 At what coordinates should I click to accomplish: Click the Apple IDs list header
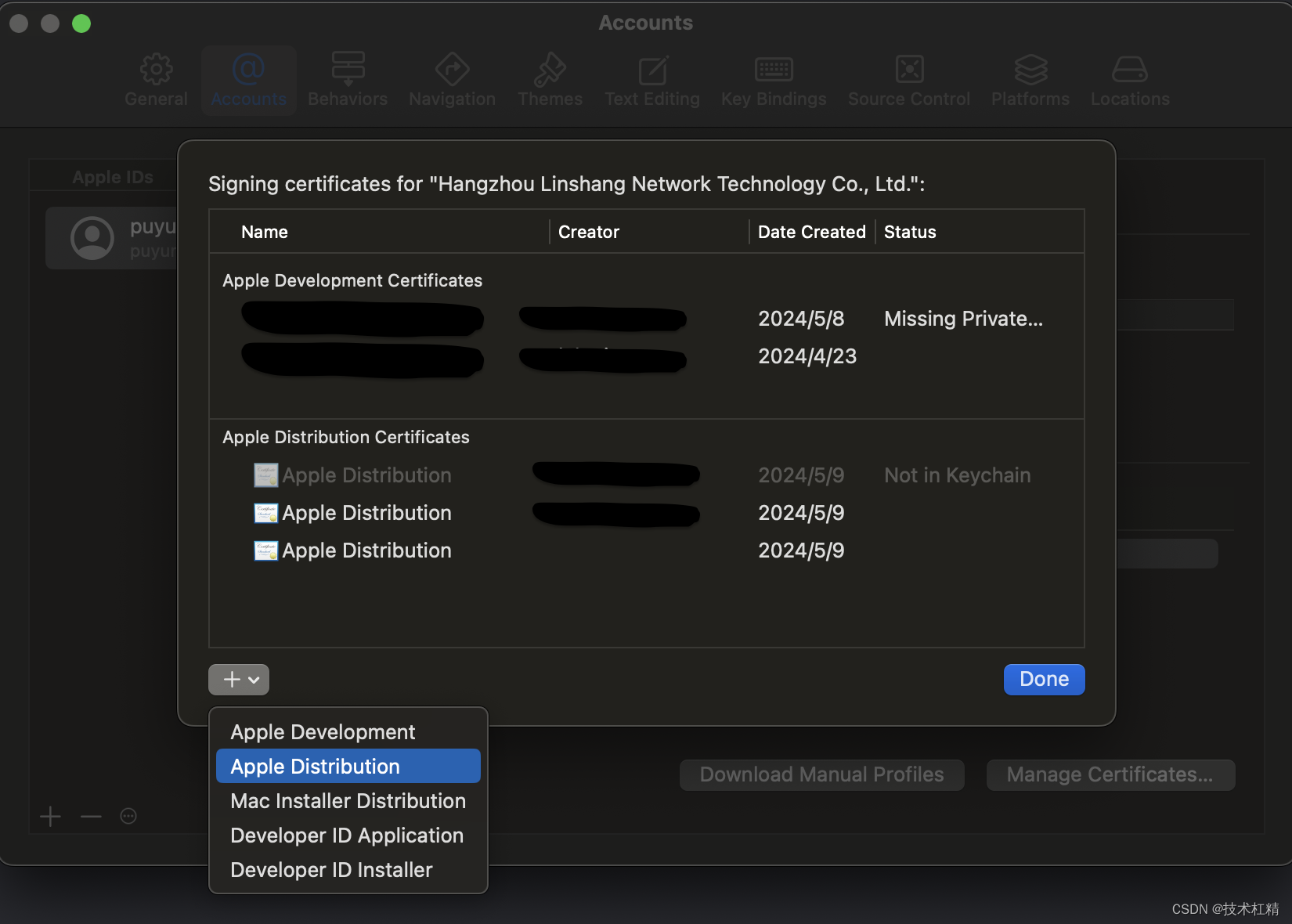[113, 178]
